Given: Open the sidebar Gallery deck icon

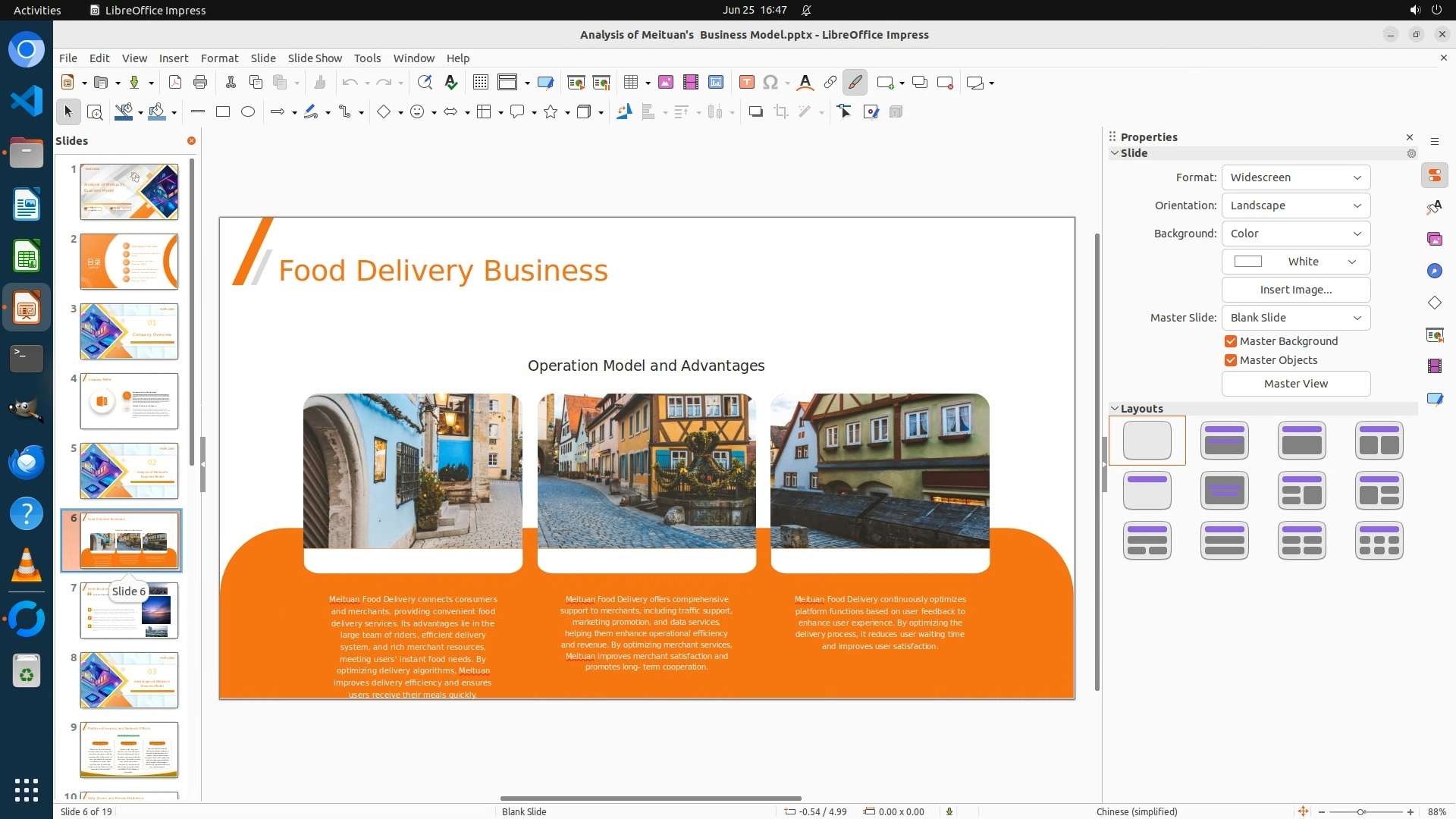Looking at the screenshot, I should tap(1434, 239).
